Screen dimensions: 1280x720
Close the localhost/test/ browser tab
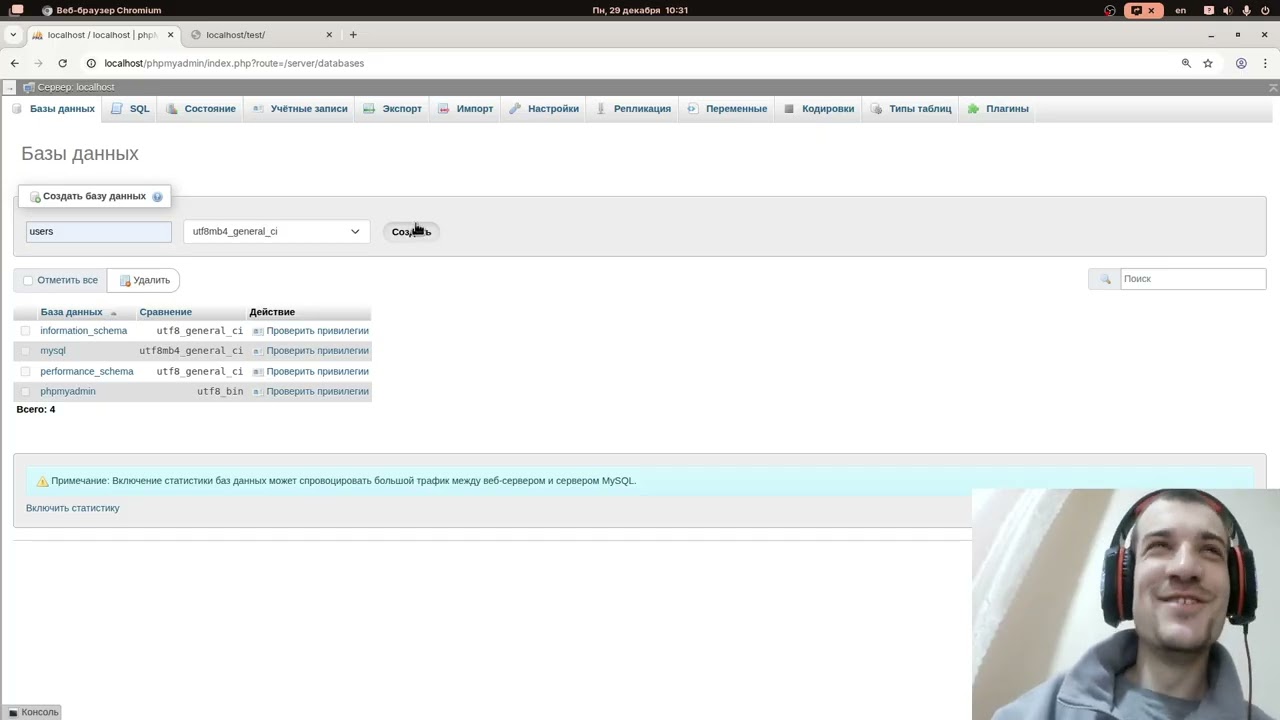pyautogui.click(x=329, y=35)
